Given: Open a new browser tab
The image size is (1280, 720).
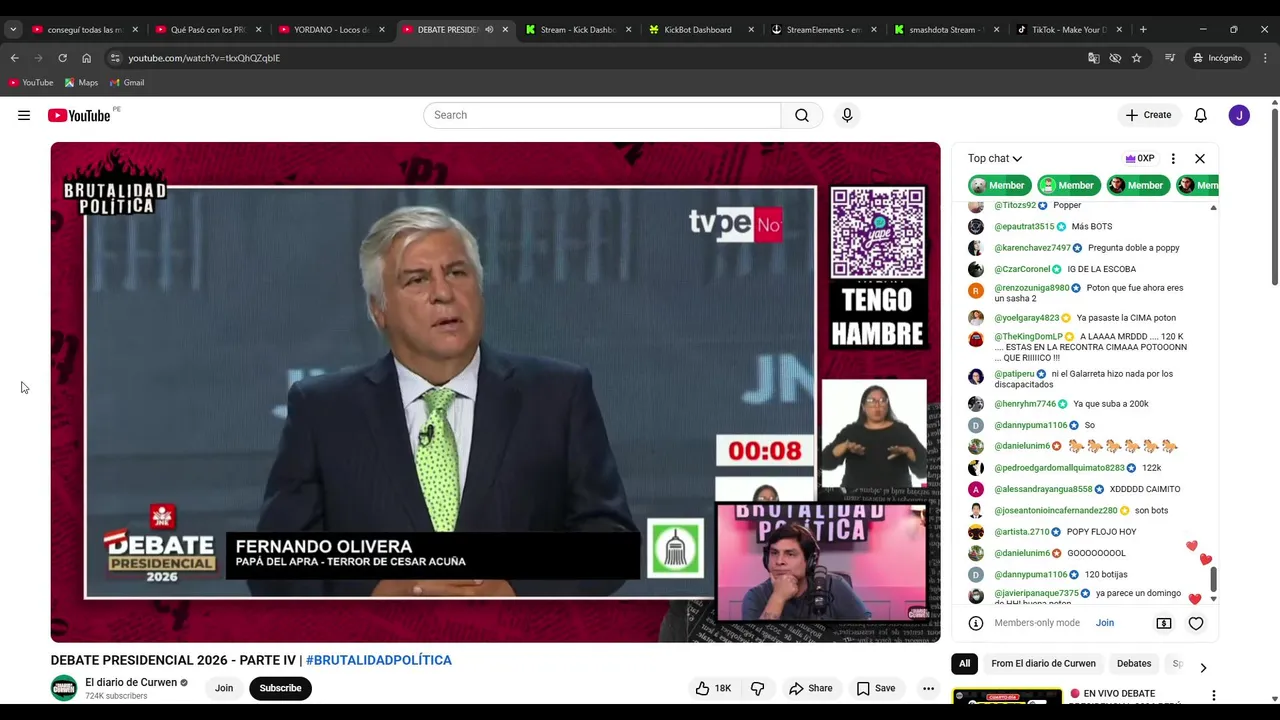Looking at the screenshot, I should pos(1143,30).
